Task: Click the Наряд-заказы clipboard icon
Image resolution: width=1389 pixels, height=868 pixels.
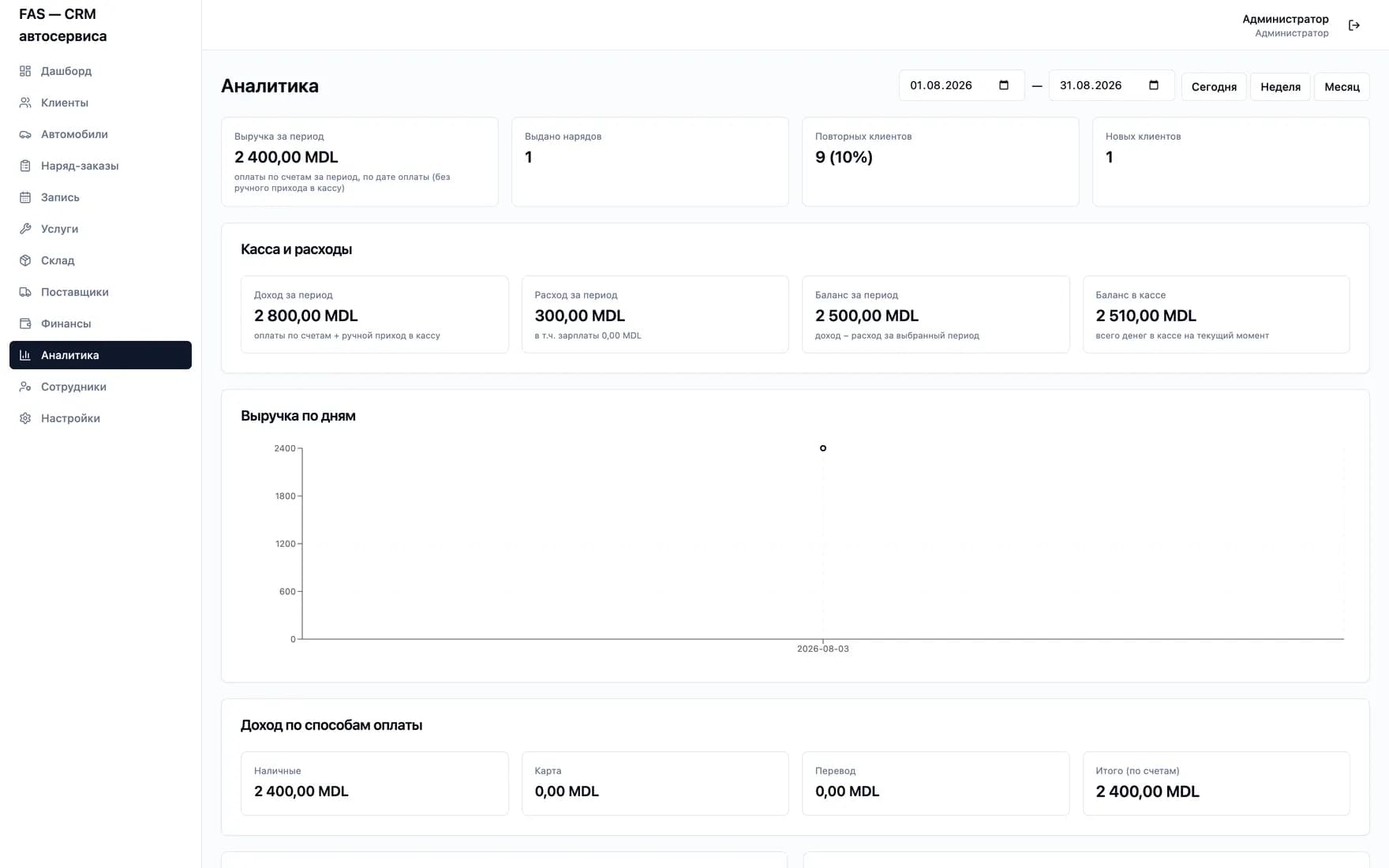Action: point(25,166)
